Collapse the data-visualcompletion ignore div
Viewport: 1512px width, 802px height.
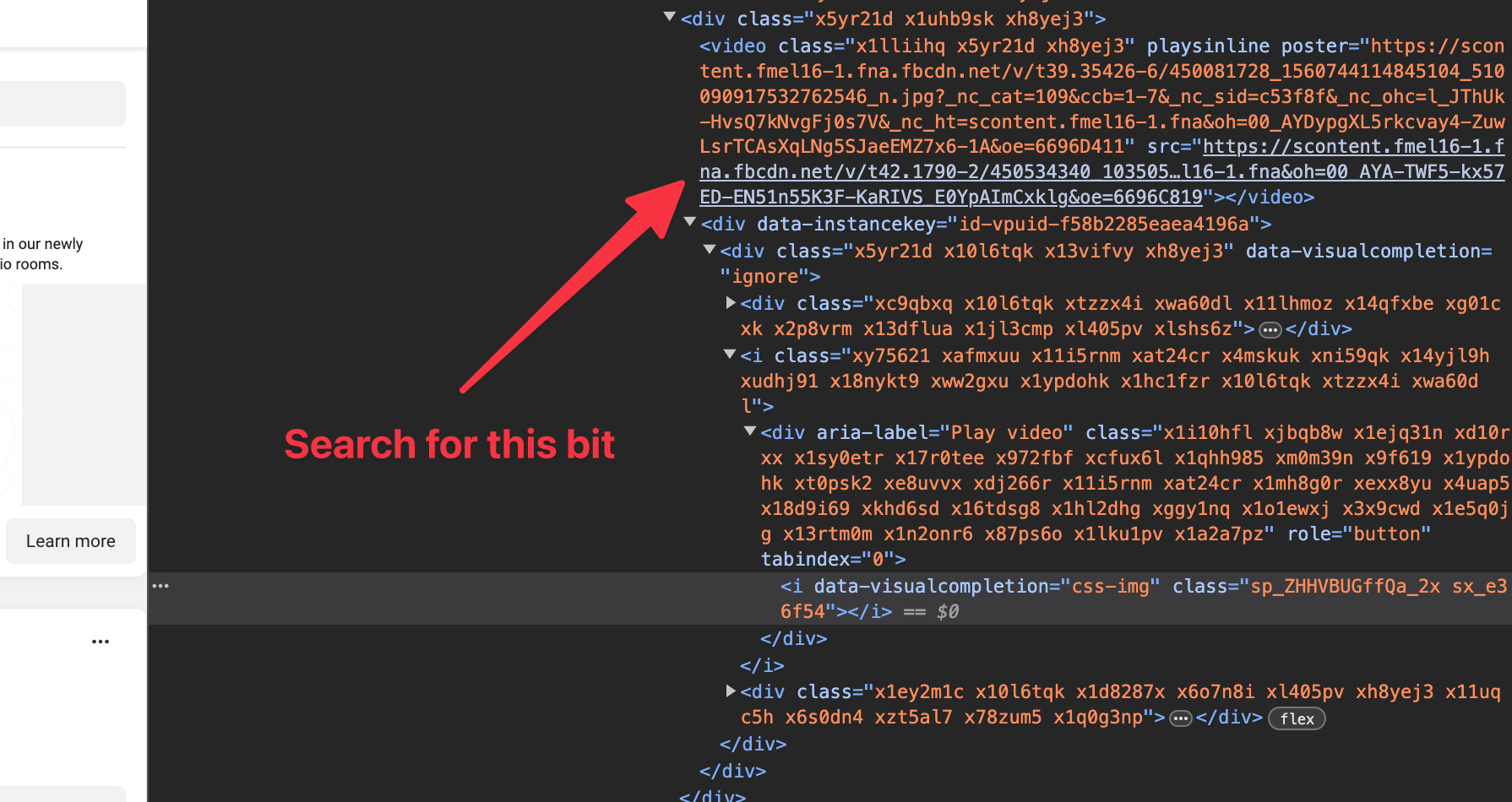tap(710, 249)
